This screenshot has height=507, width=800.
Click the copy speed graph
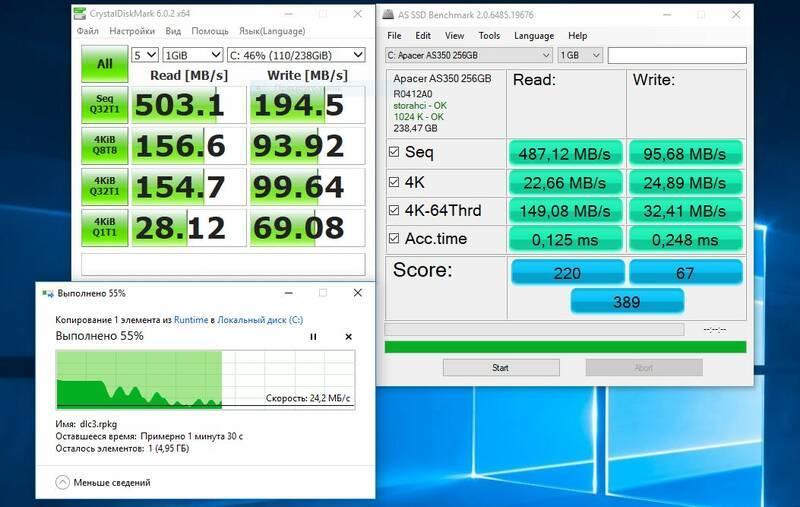pyautogui.click(x=205, y=379)
